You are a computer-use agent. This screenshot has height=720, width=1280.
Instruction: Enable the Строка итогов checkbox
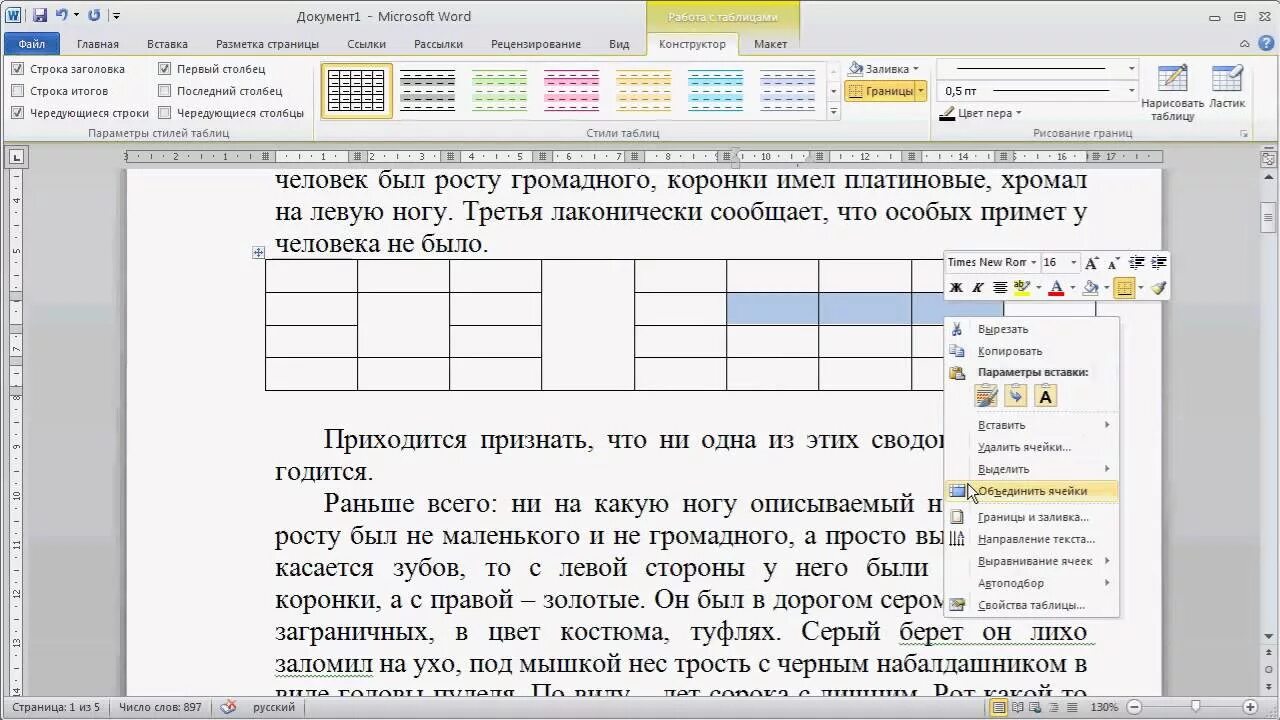click(17, 91)
